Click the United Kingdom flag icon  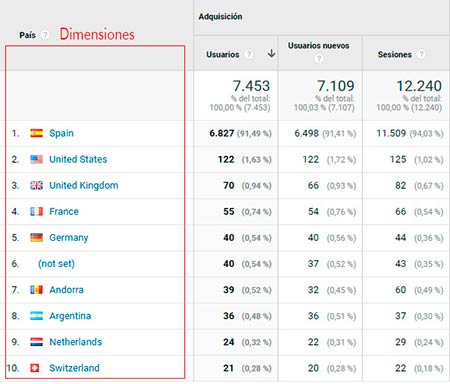tap(36, 185)
